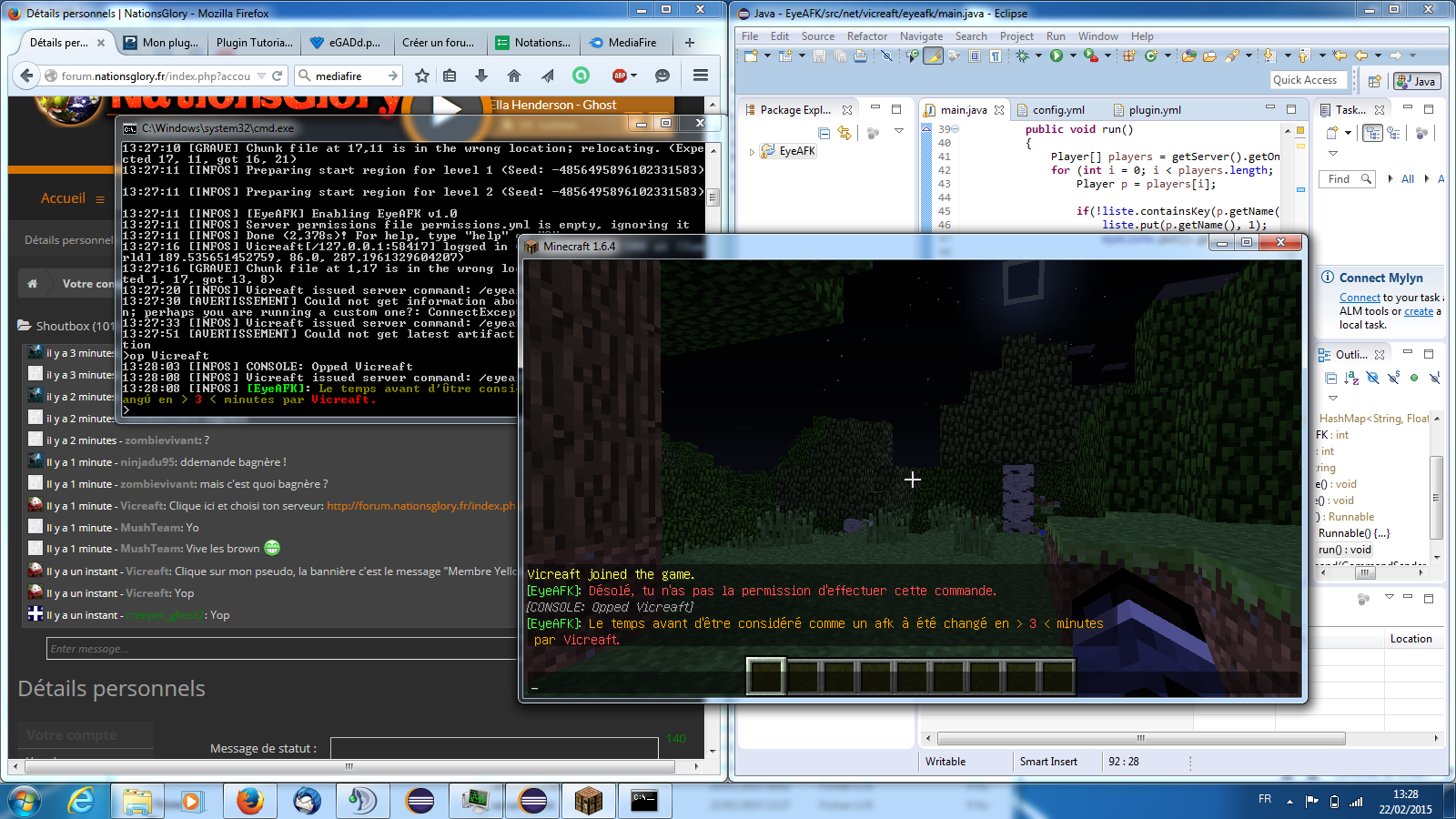Viewport: 1456px width, 819px height.
Task: Click Eclipse Open Type icon
Action: pyautogui.click(x=1188, y=56)
